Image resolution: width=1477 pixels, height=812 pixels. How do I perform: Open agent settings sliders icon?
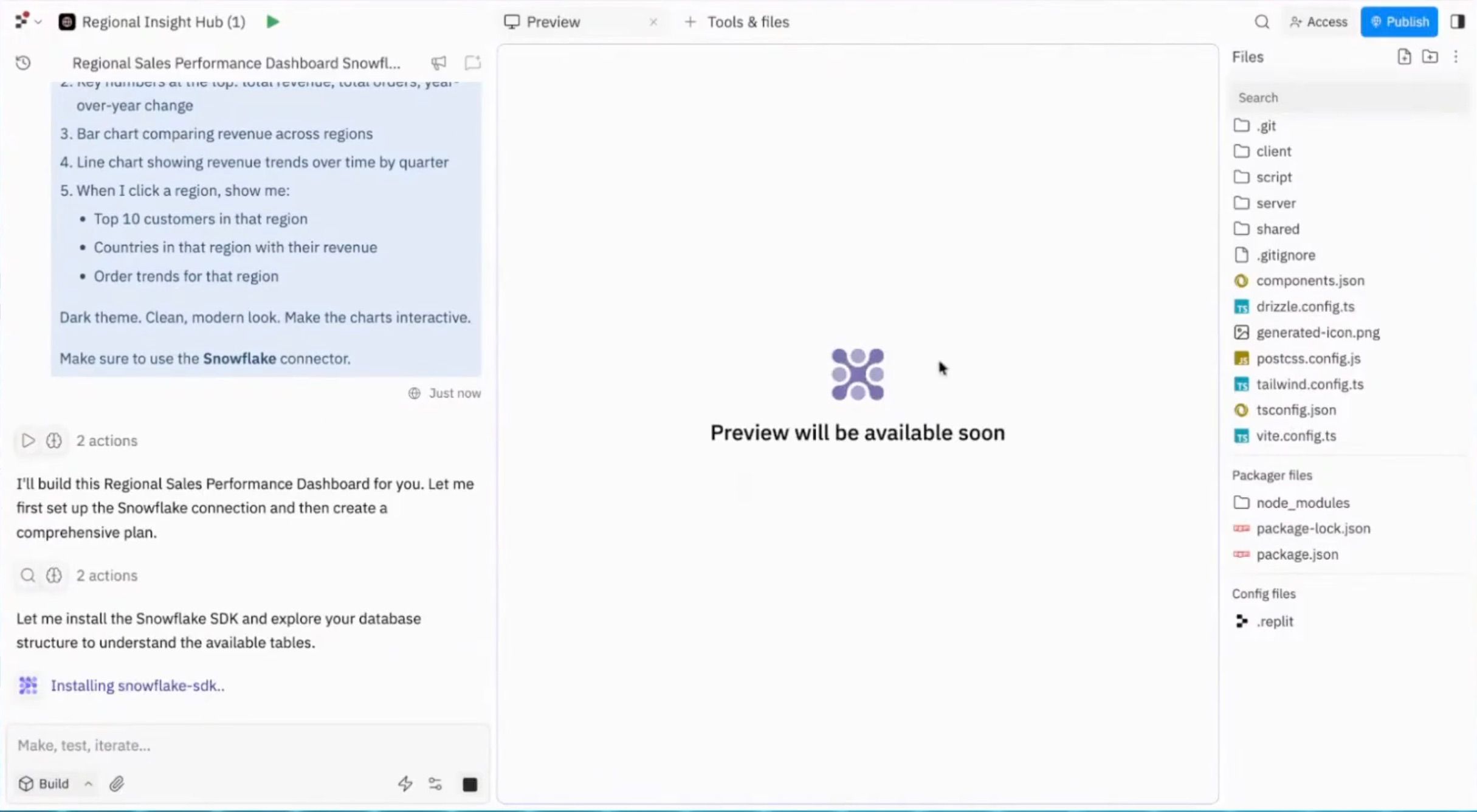[x=435, y=784]
